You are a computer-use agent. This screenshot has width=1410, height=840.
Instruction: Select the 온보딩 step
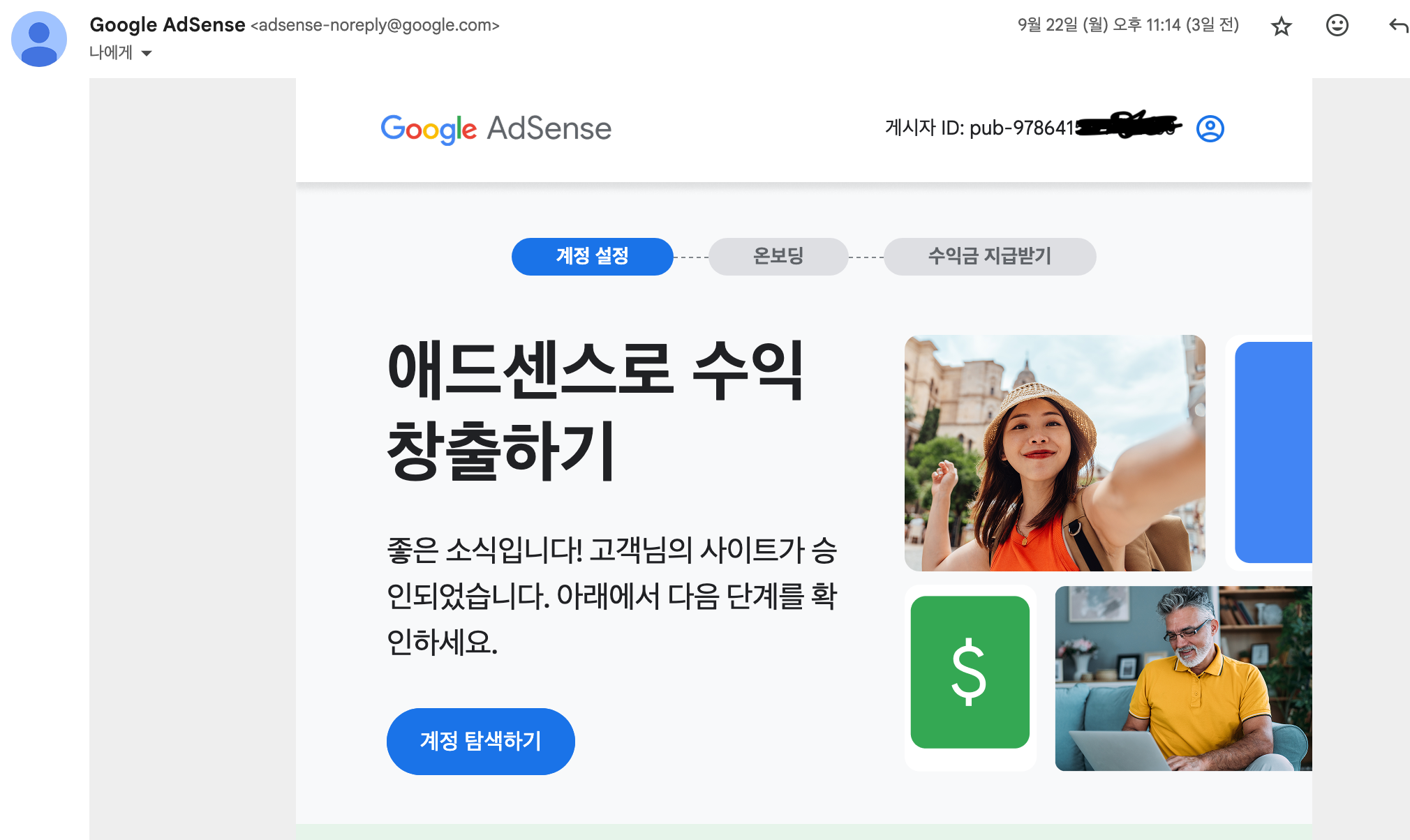778,256
